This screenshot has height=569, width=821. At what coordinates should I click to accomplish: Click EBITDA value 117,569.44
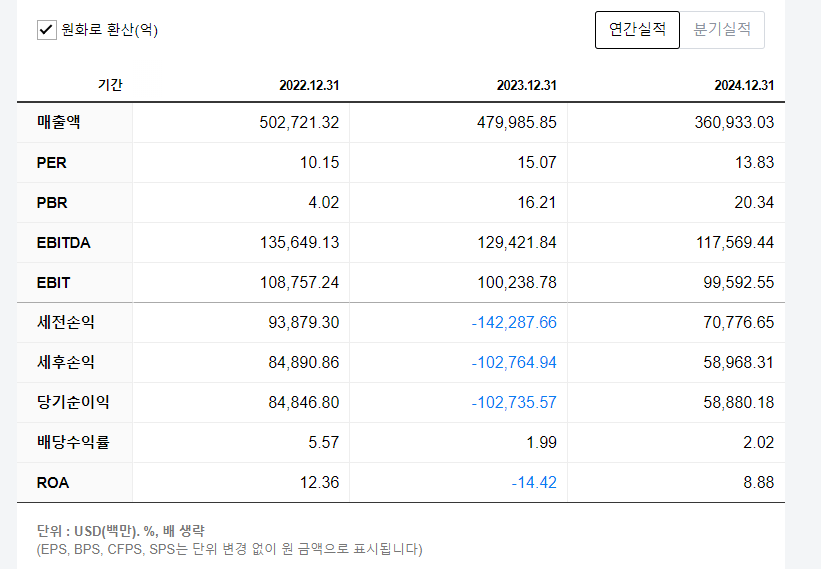735,243
